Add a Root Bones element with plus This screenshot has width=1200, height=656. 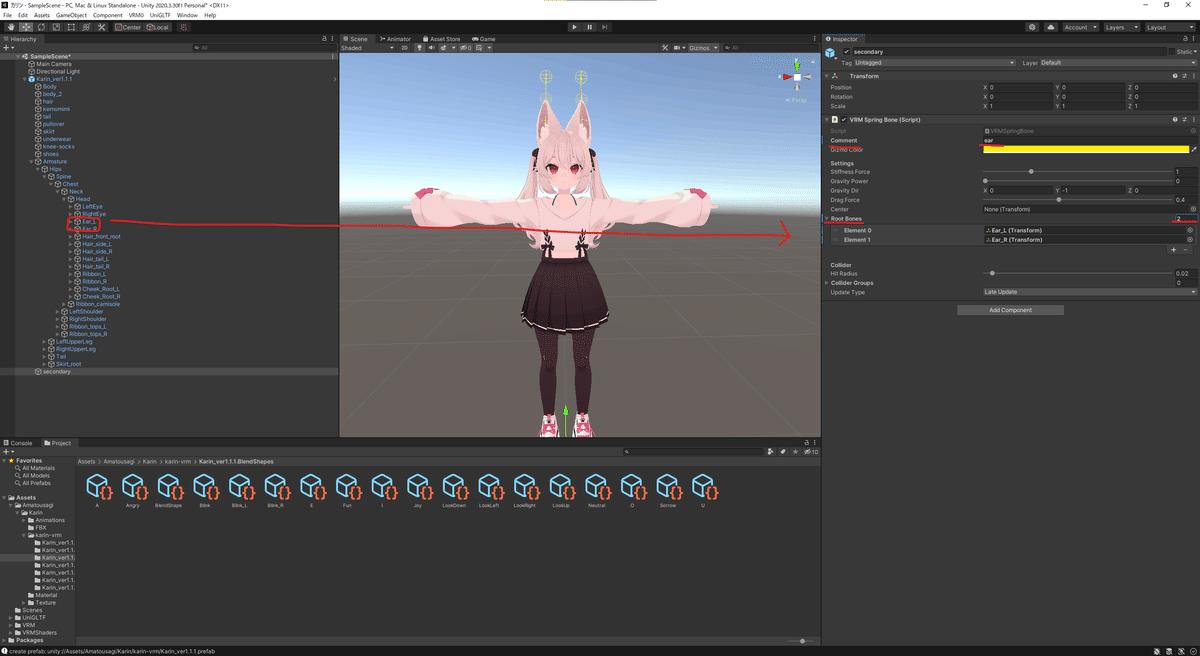[1173, 250]
